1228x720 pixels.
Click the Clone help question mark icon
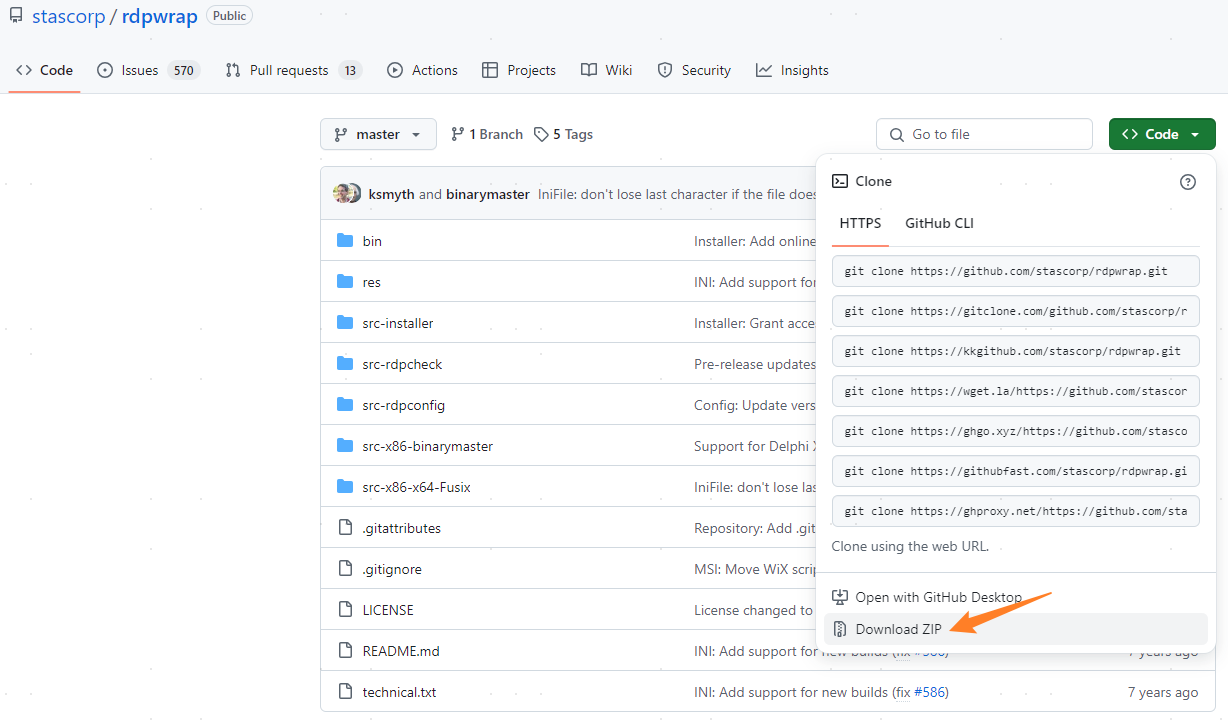1188,181
